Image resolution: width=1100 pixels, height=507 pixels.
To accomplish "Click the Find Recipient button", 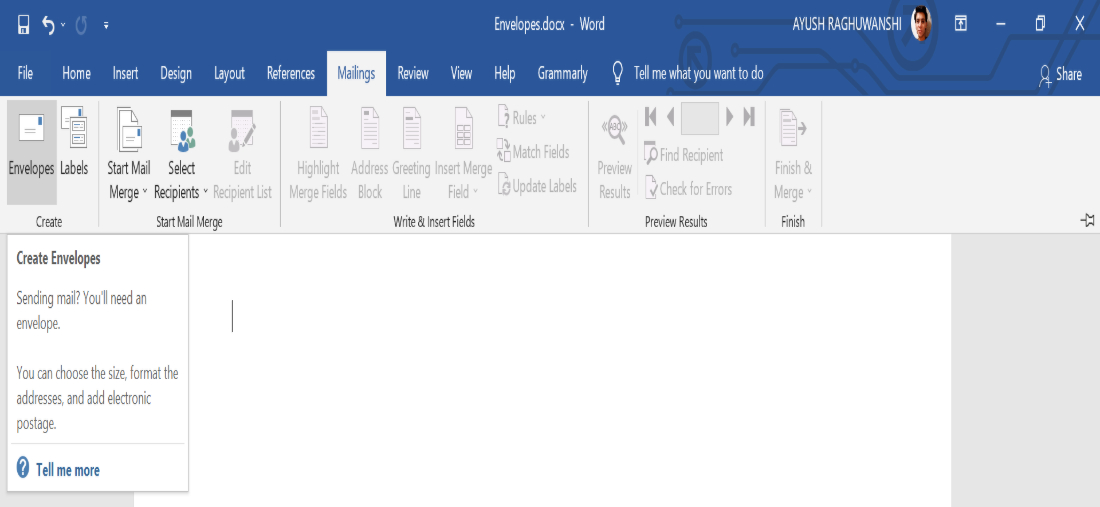I will 683,155.
